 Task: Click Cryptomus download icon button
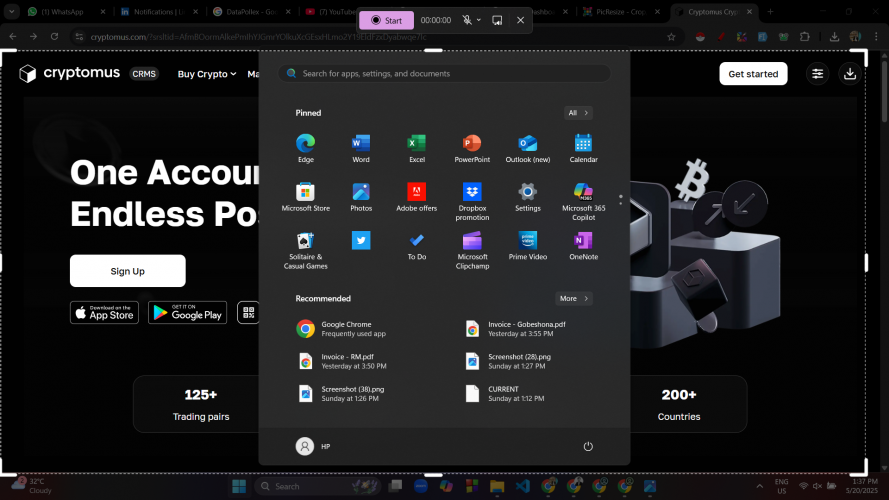point(849,74)
